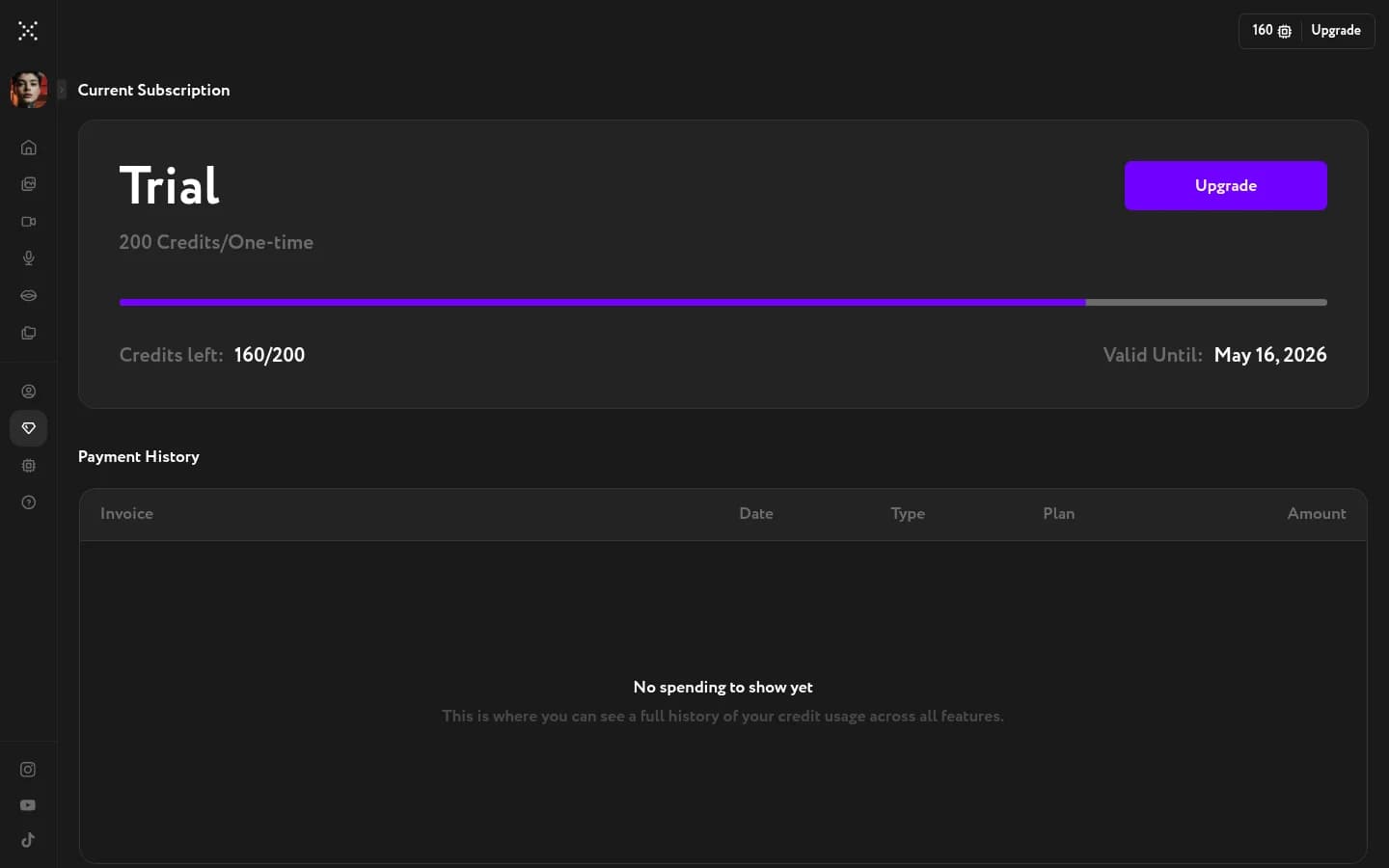
Task: Select the video generation tool
Action: [x=28, y=222]
